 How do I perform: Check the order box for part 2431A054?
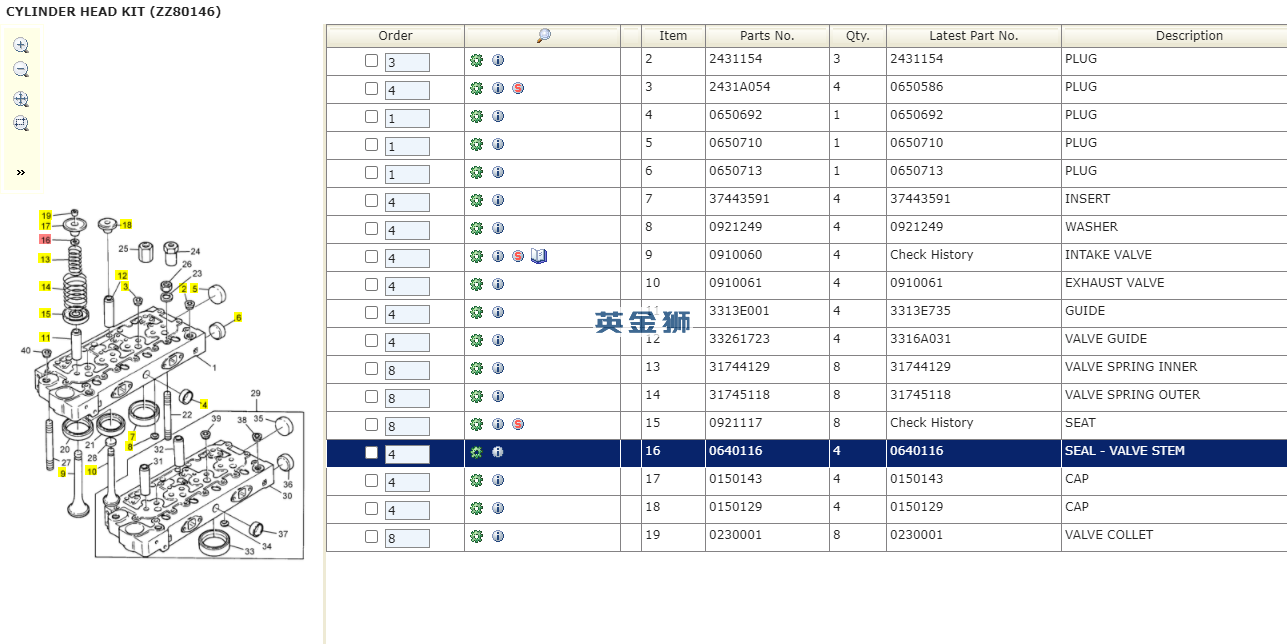[372, 88]
